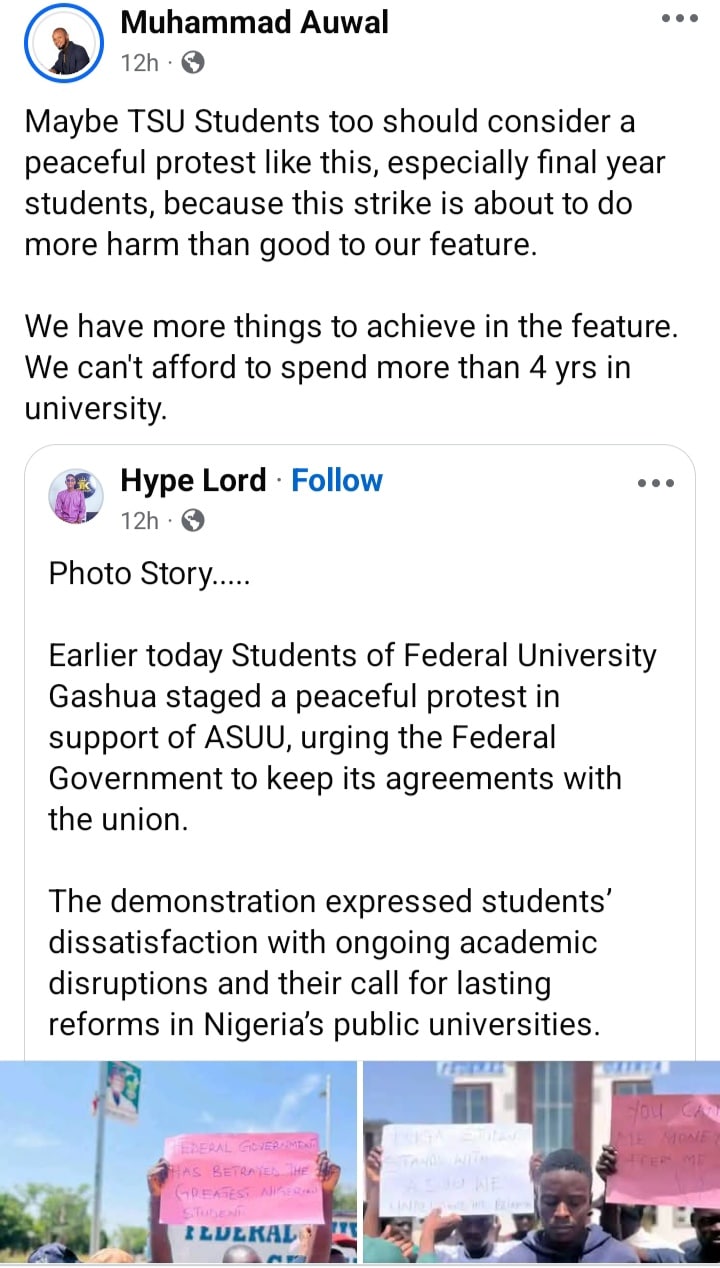Tap the red placard in right photo
720x1268 pixels.
tap(663, 1150)
